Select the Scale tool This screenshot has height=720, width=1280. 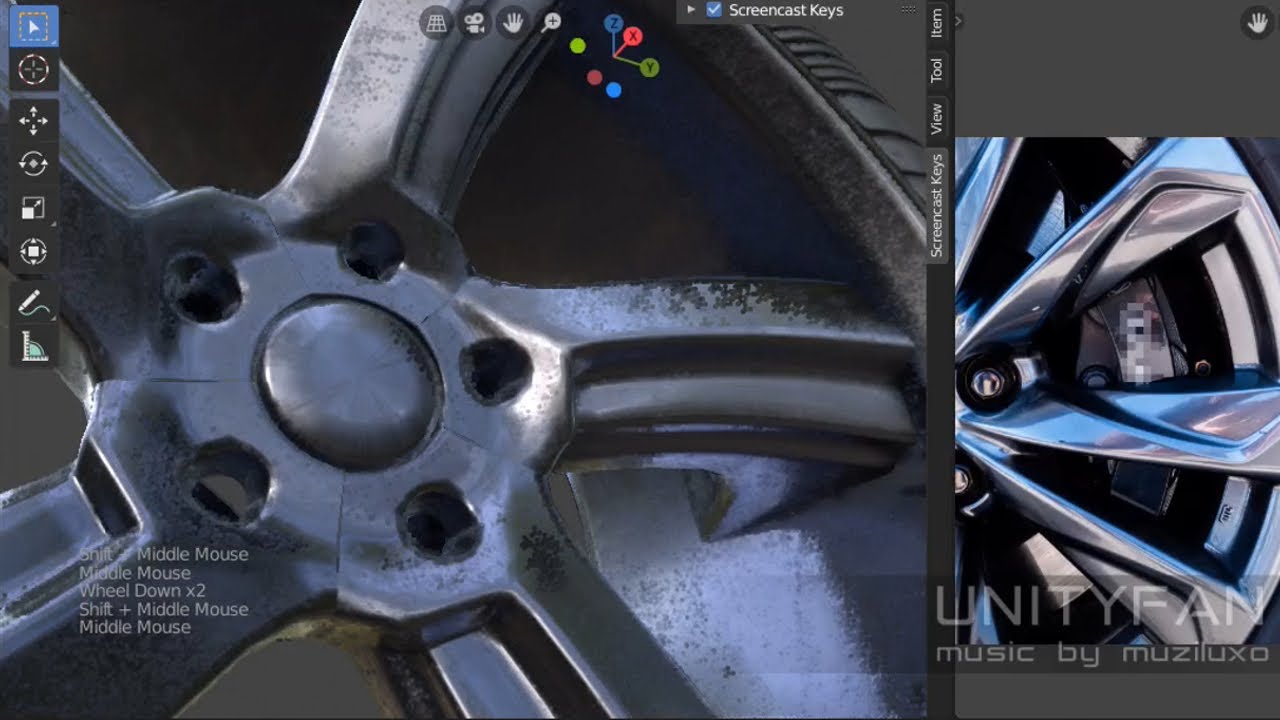click(x=33, y=207)
